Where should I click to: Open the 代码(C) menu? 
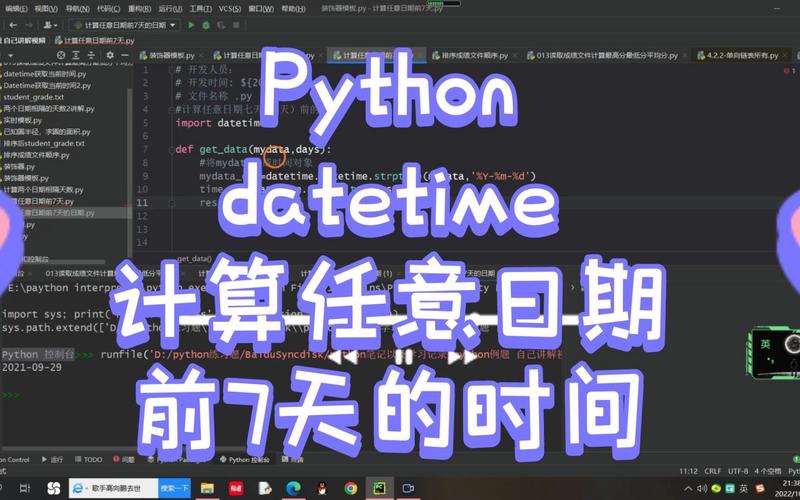[x=108, y=9]
